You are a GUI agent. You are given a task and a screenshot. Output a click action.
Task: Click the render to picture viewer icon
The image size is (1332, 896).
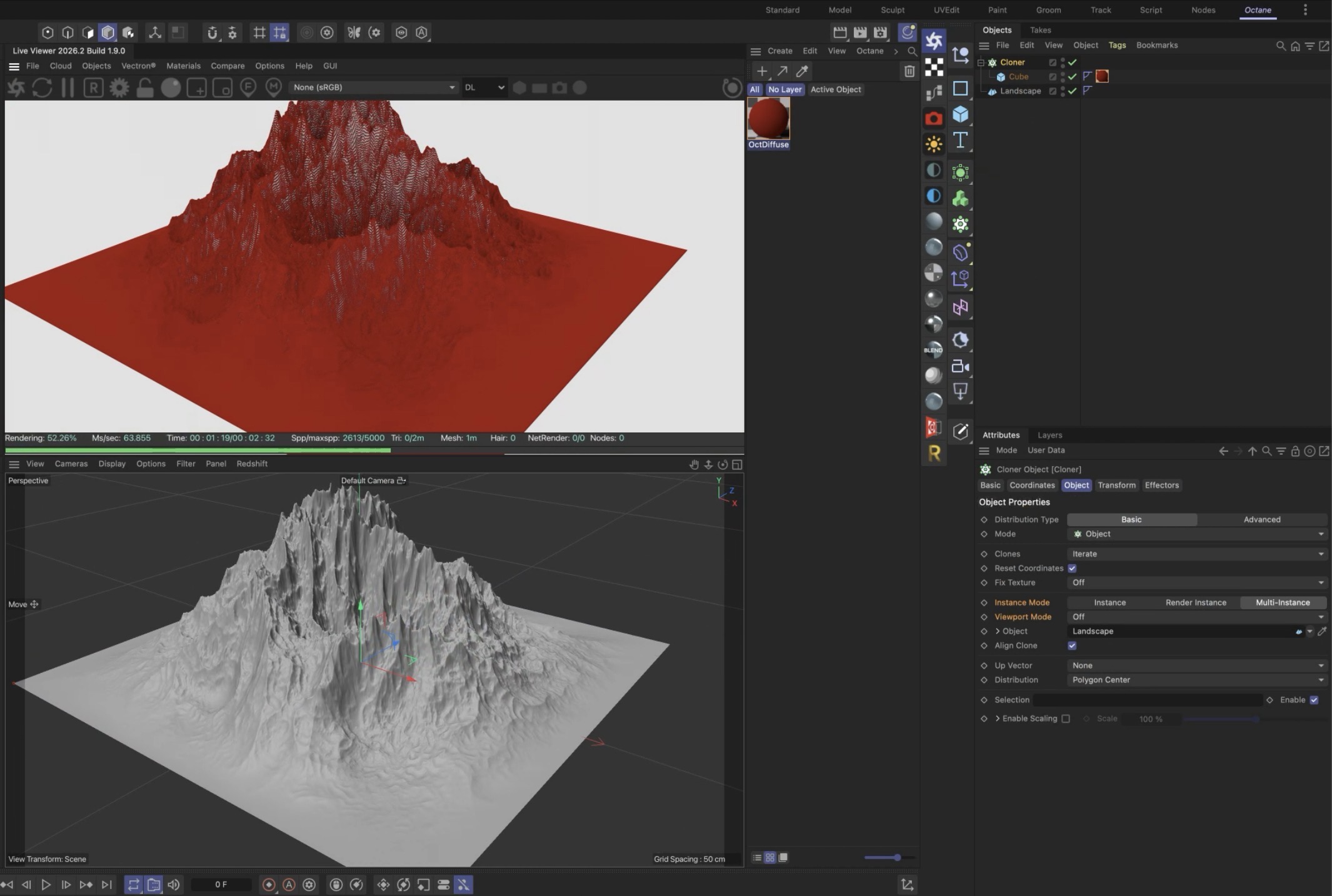click(x=859, y=32)
